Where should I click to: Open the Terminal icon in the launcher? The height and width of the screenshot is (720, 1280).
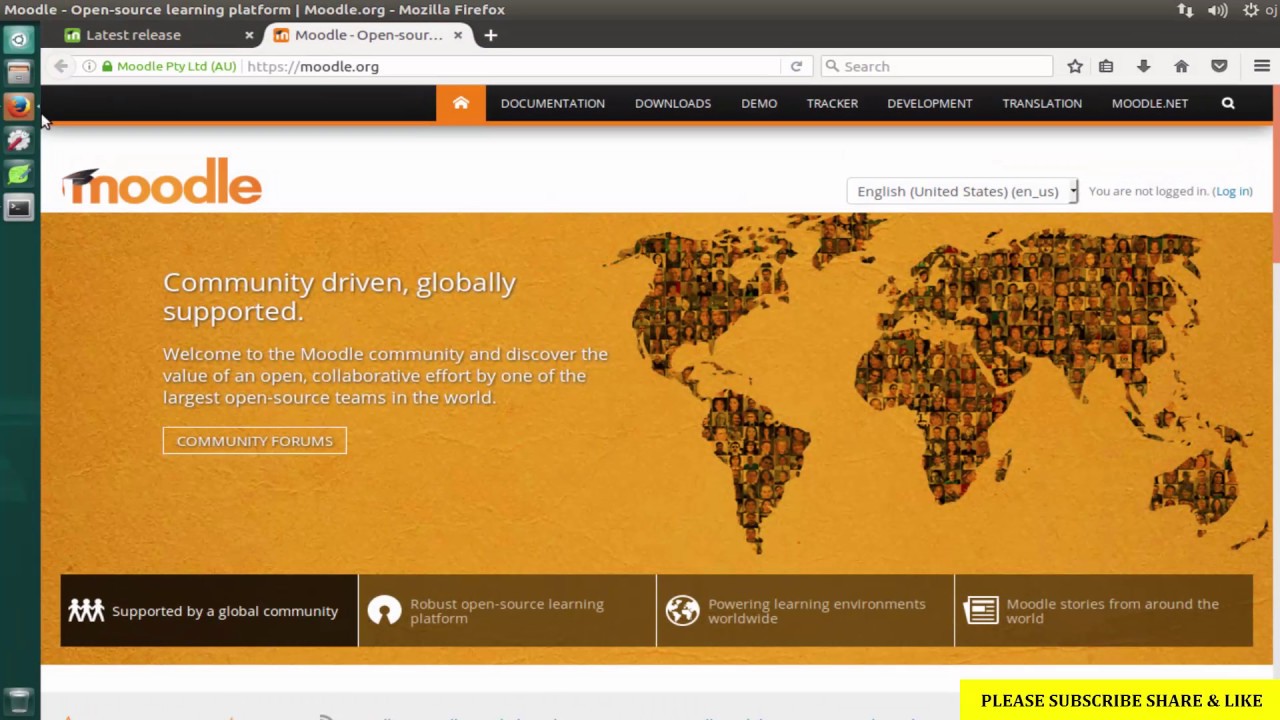click(18, 208)
